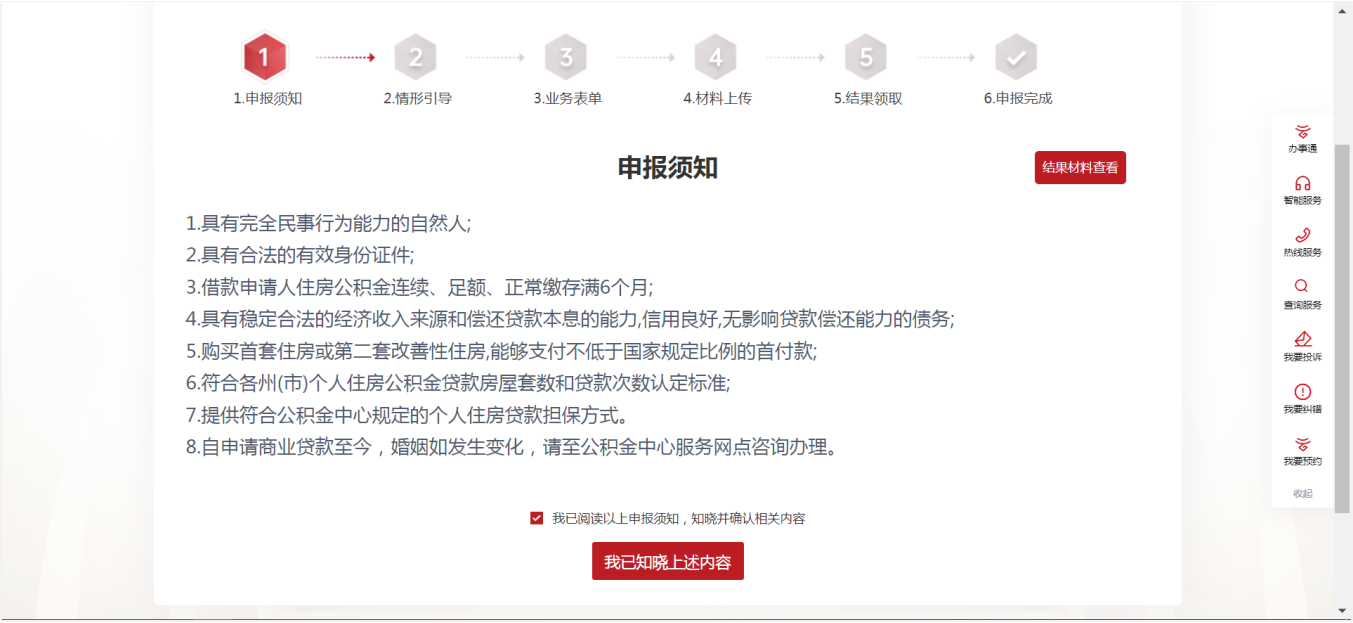Click 我已阅读以上申报须知 confirmation text
This screenshot has height=623, width=1353.
click(679, 518)
